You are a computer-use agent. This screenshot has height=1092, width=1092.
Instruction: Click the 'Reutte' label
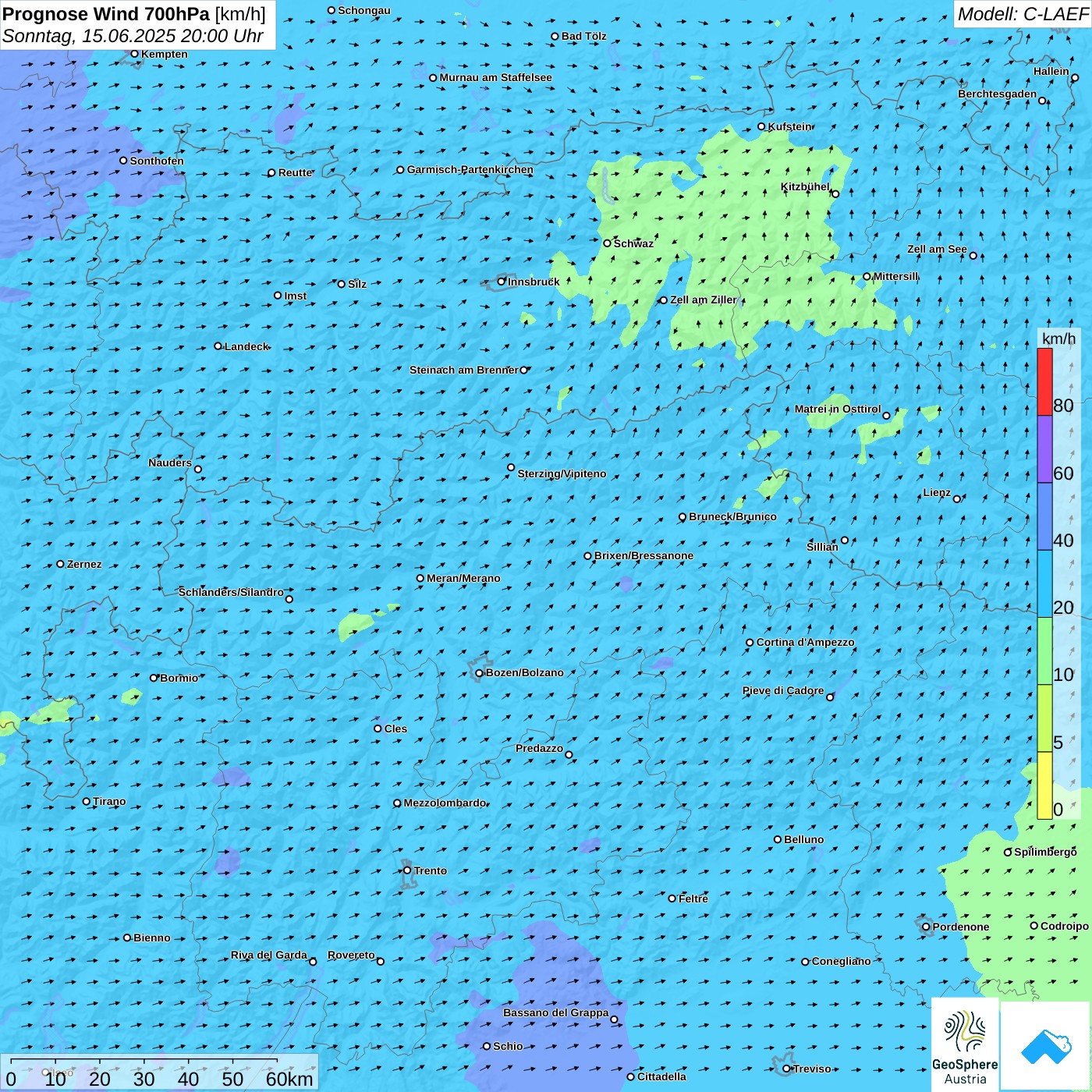tap(295, 172)
